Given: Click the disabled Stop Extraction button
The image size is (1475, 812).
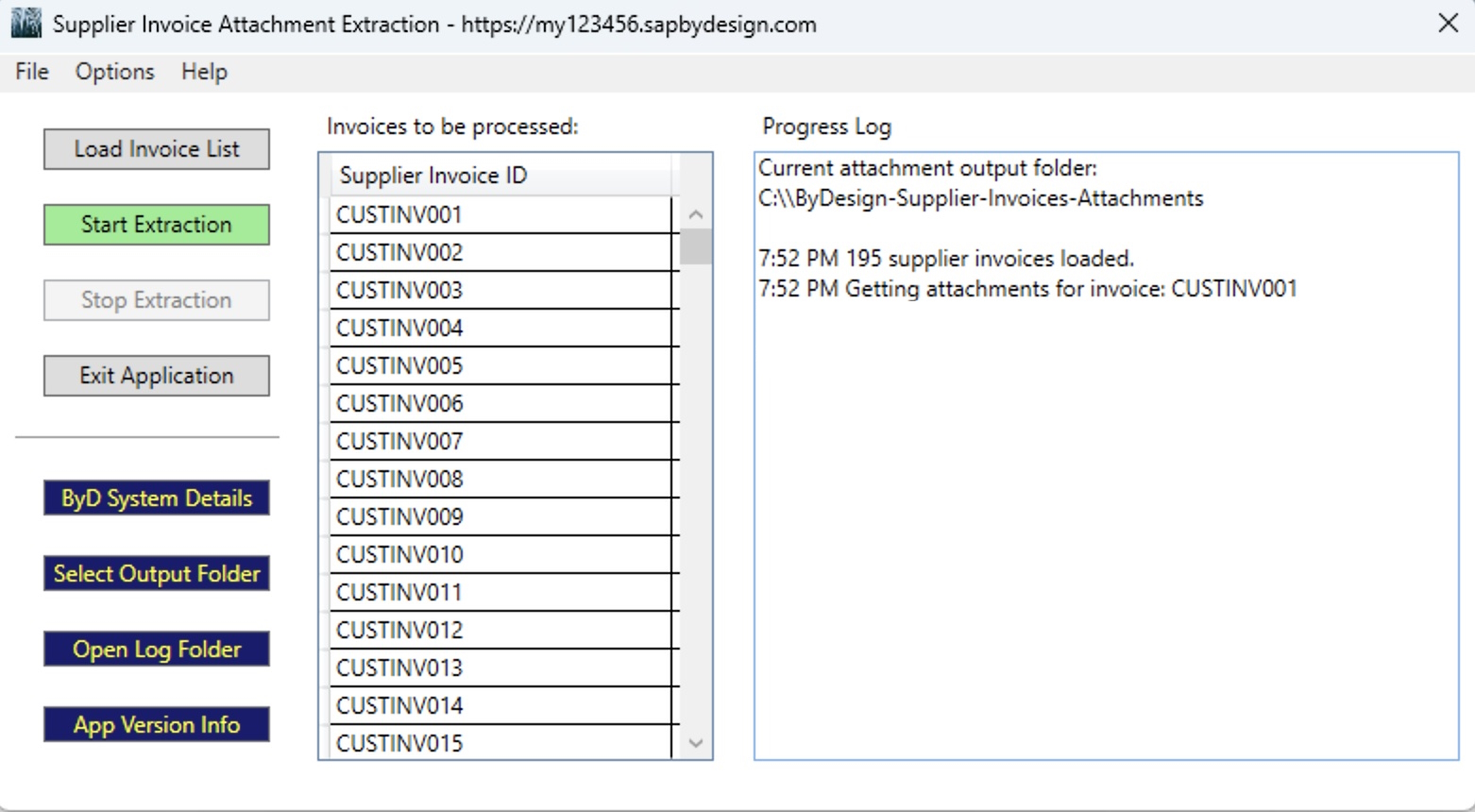Looking at the screenshot, I should [156, 300].
